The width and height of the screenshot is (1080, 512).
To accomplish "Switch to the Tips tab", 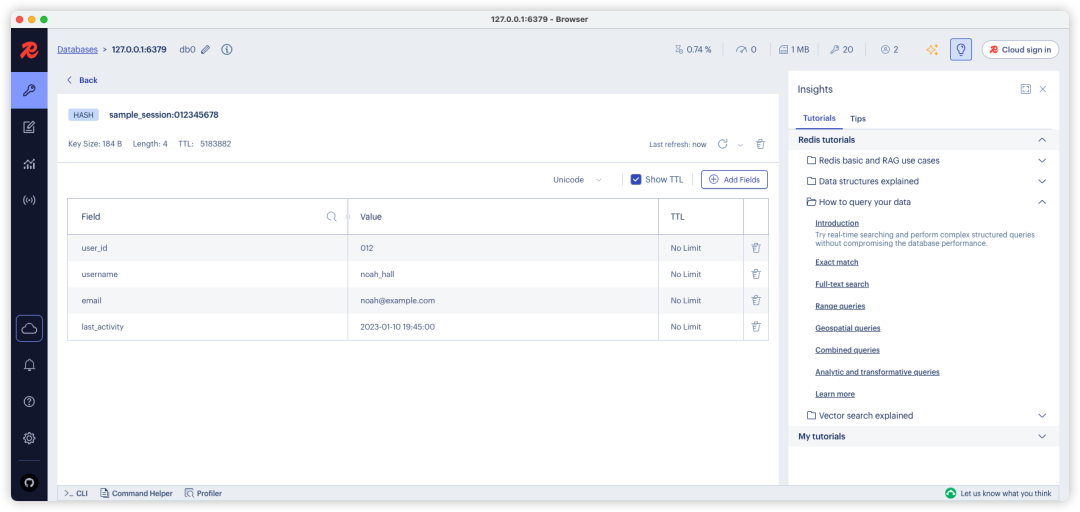I will click(858, 119).
